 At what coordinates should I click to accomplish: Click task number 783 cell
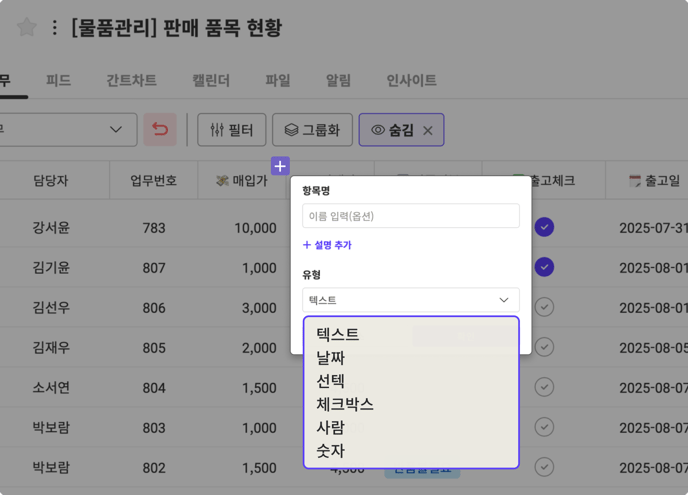click(154, 228)
